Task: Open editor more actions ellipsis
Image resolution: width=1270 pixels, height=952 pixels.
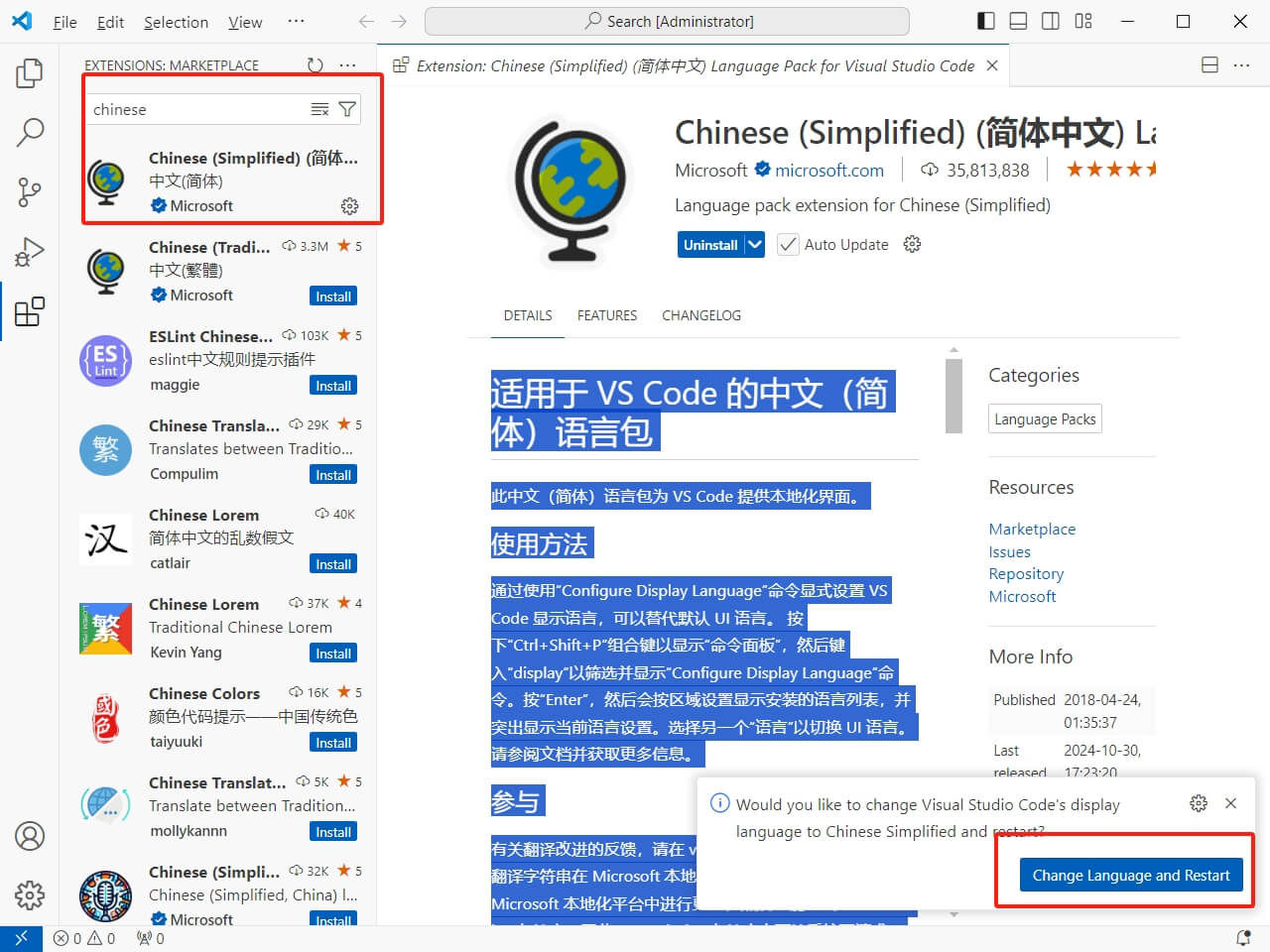Action: 1242,65
